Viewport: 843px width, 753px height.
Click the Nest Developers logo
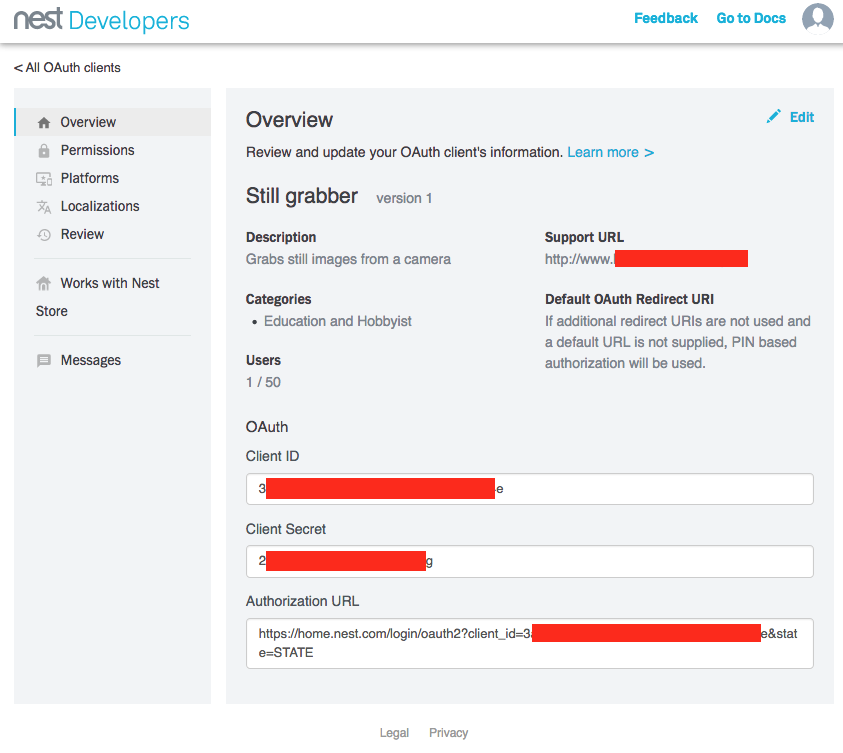(102, 20)
